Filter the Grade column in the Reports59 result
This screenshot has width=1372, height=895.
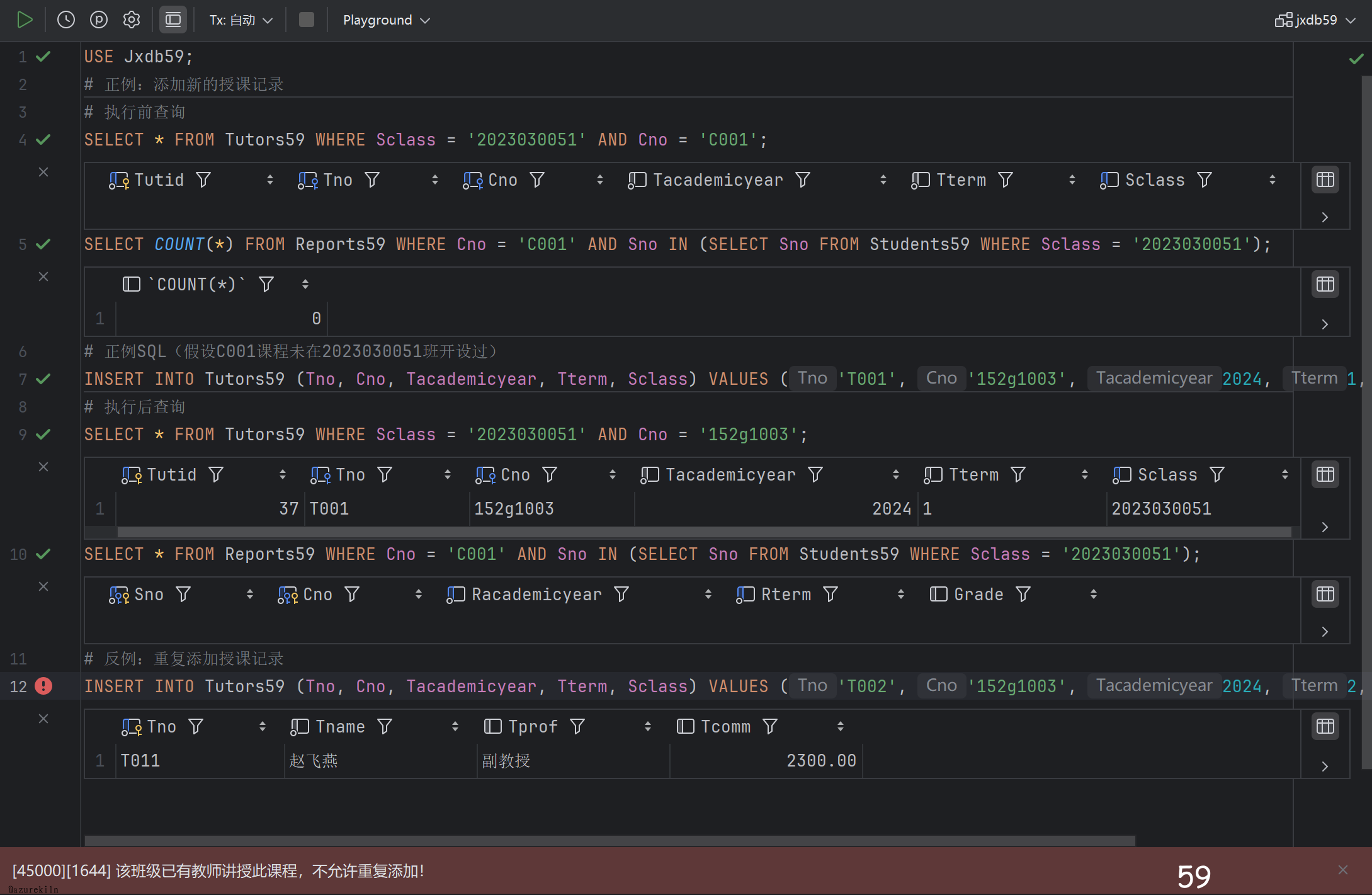[x=1023, y=595]
